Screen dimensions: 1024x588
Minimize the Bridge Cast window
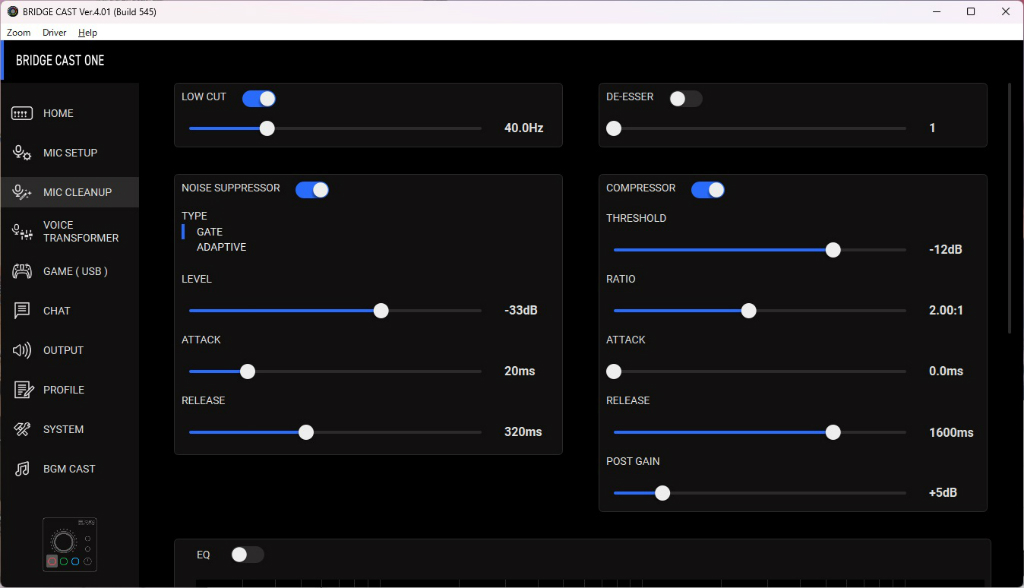click(936, 12)
